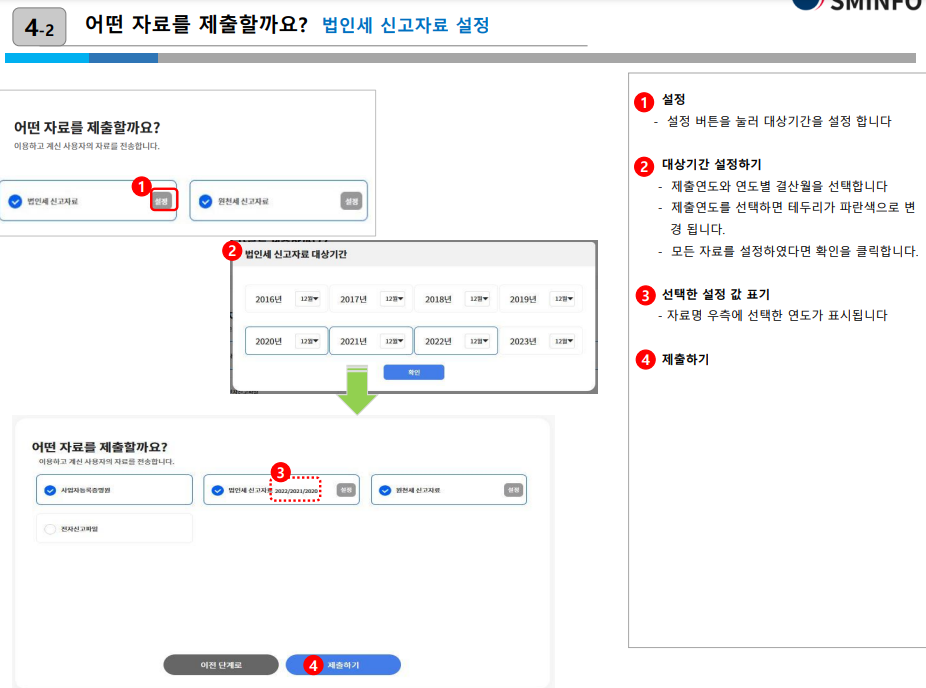Click the 이전 단계로 button
The height and width of the screenshot is (688, 926).
220,665
